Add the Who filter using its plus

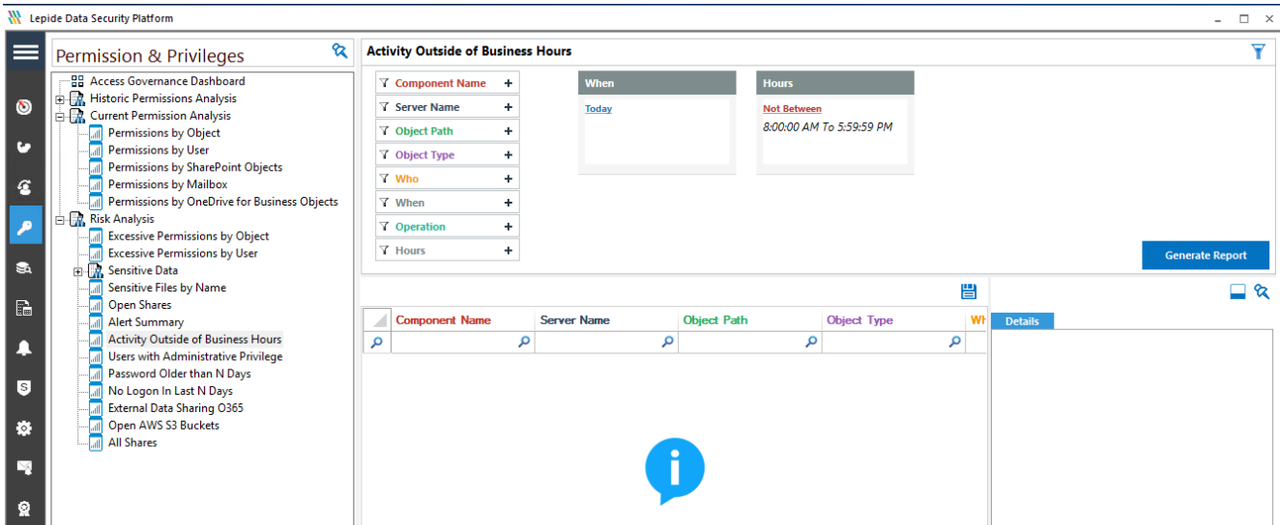point(508,179)
